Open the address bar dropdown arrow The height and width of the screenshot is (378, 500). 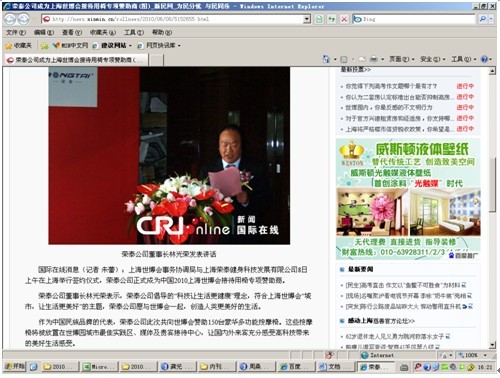coord(307,19)
